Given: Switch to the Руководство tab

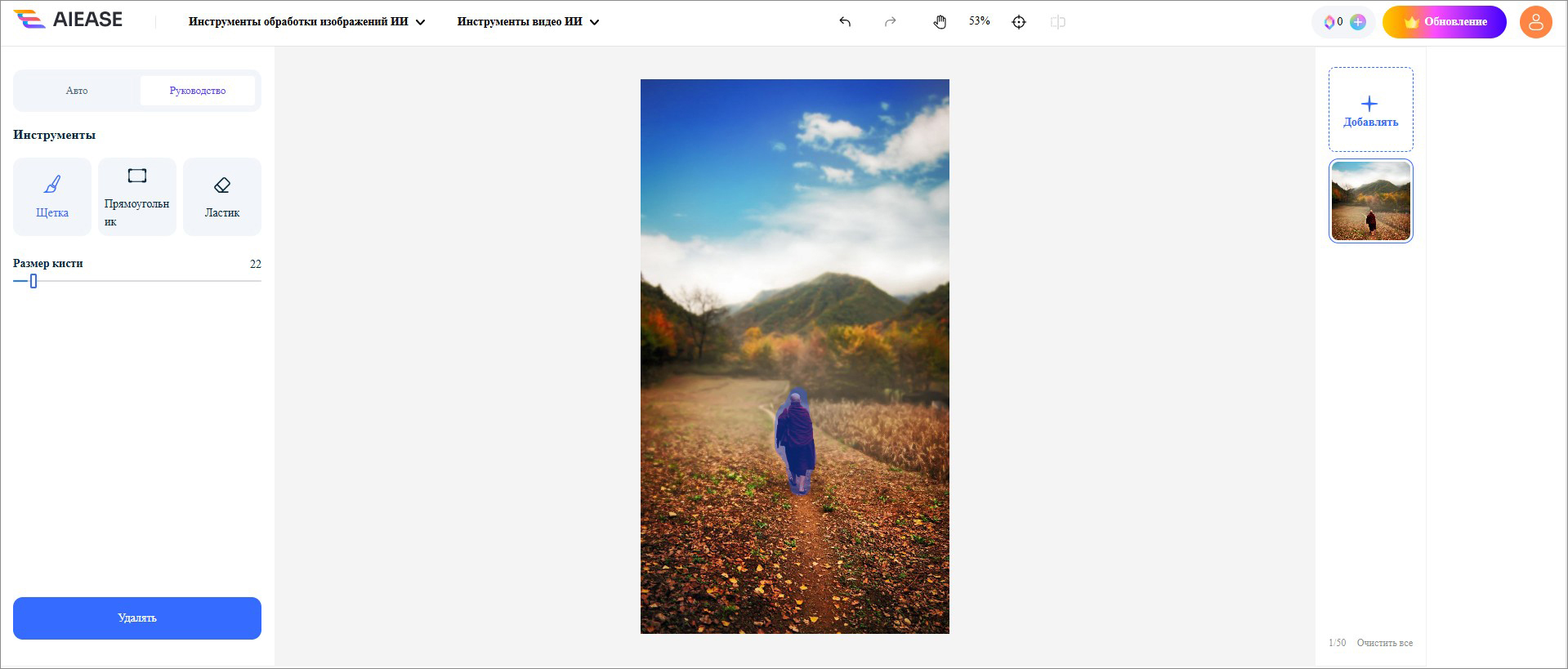Looking at the screenshot, I should click(x=198, y=91).
